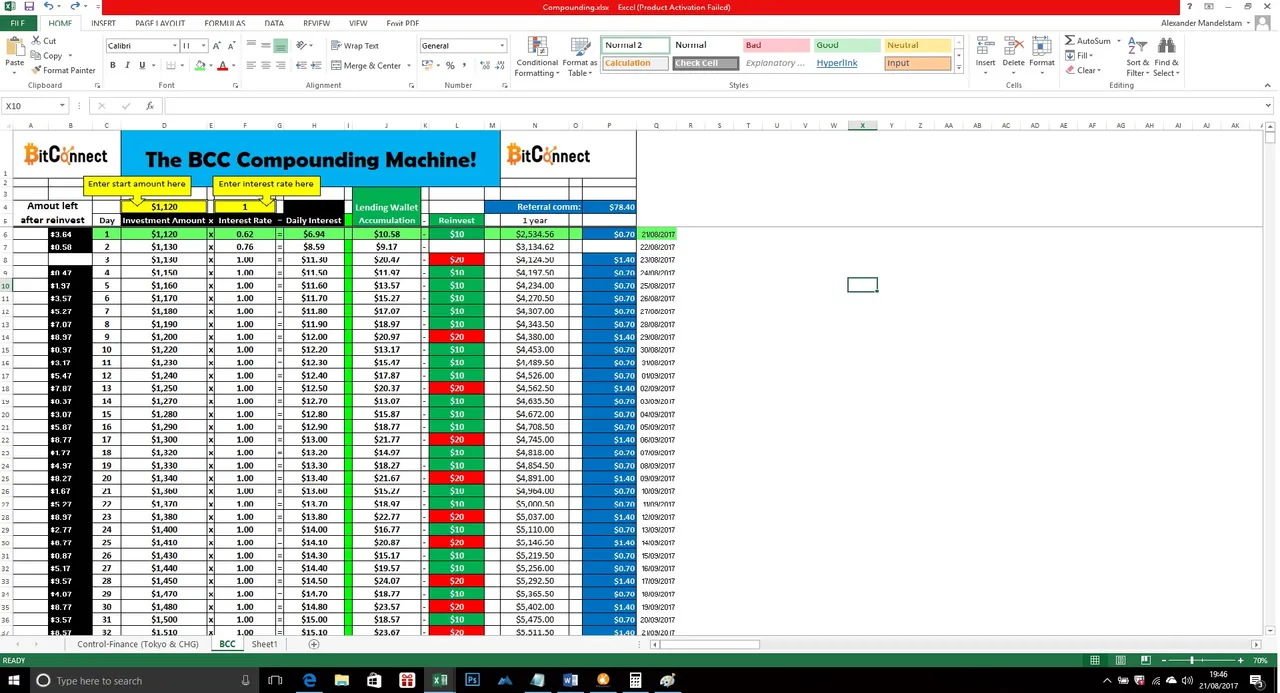Open AutoSum options dropdown arrow
Screen dimensions: 1280x693
click(x=1118, y=41)
